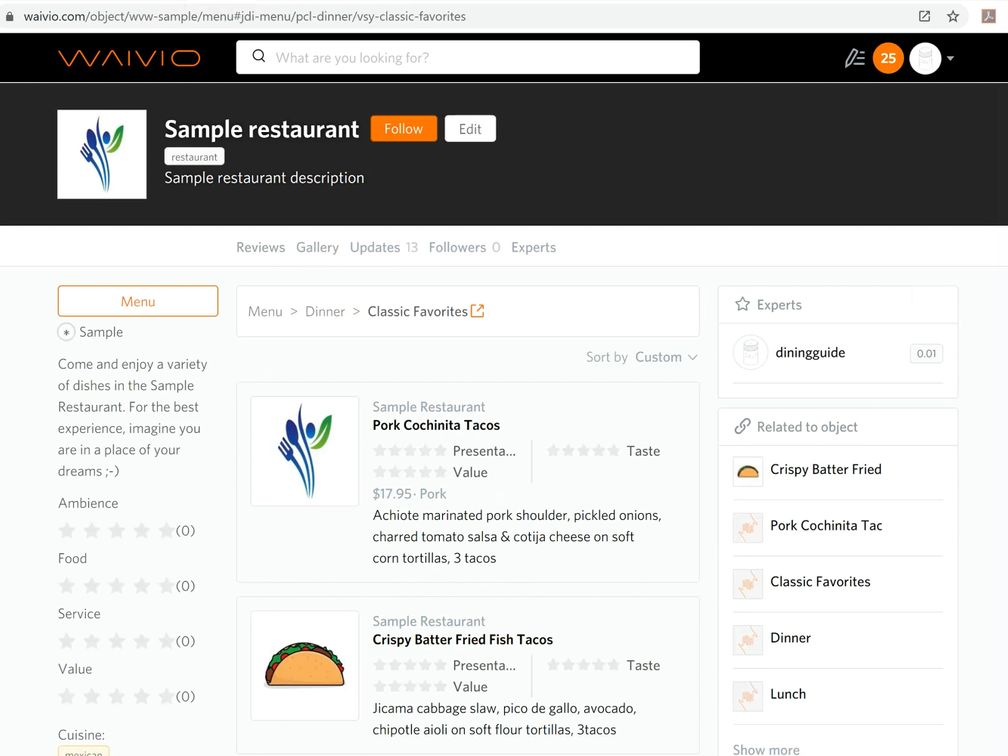The height and width of the screenshot is (756, 1008).
Task: Expand the account dropdown arrow
Action: click(950, 58)
